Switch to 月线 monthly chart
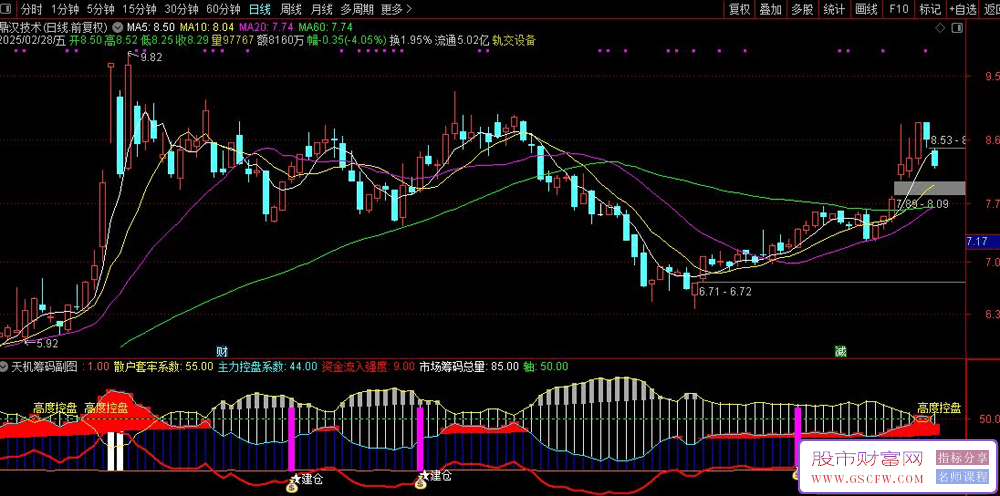The width and height of the screenshot is (1000, 496). (x=321, y=9)
